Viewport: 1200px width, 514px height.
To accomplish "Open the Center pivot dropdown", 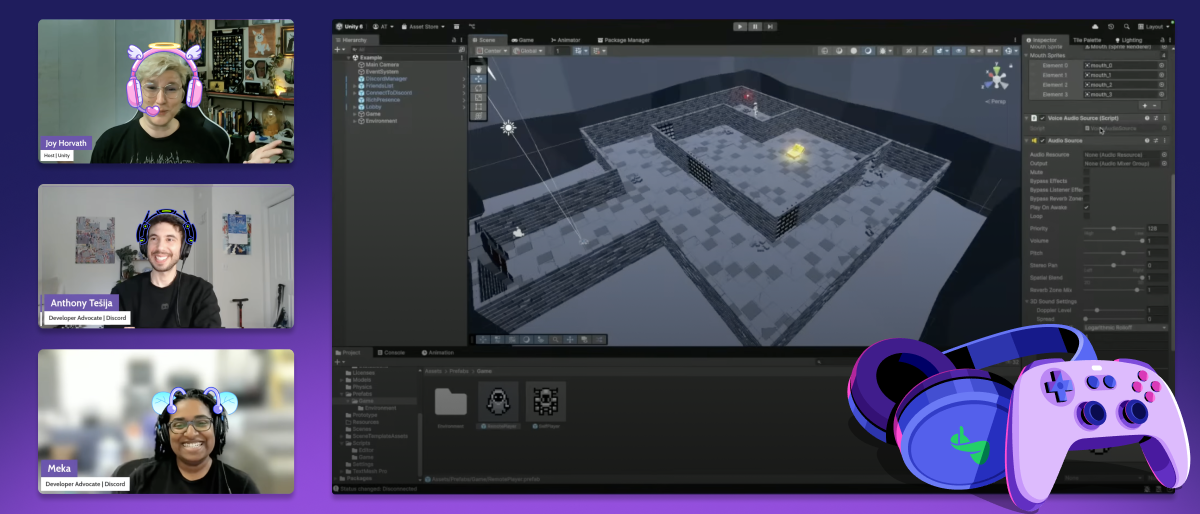I will (492, 51).
